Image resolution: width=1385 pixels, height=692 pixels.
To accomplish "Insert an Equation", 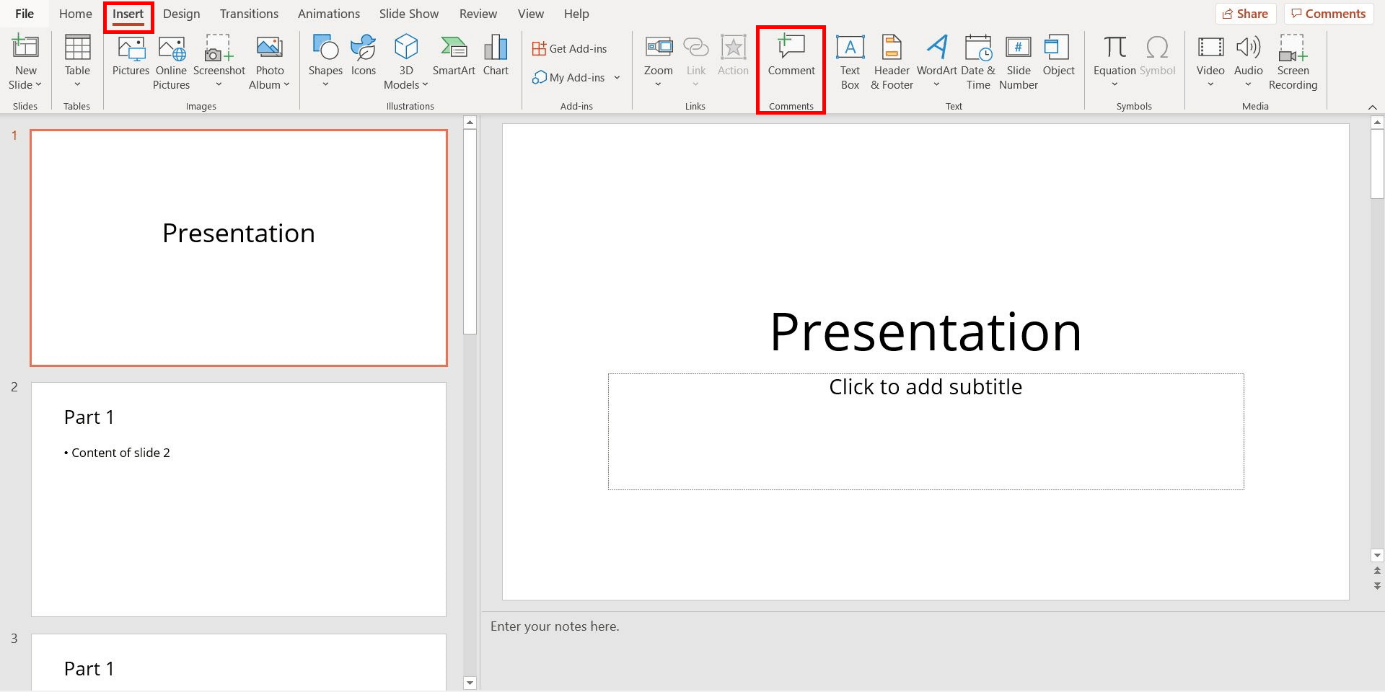I will click(1114, 47).
